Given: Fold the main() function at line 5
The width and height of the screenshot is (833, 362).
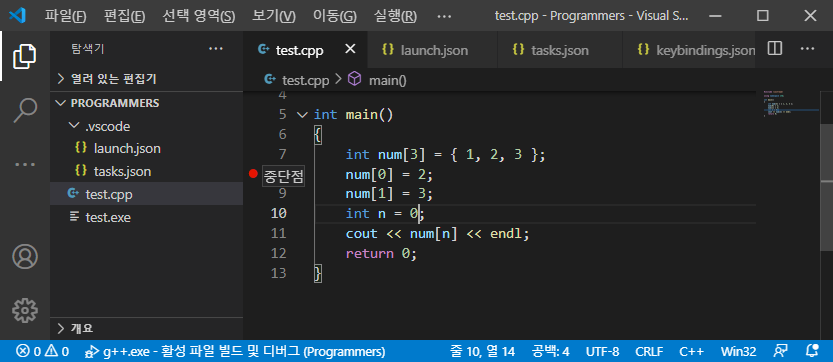Looking at the screenshot, I should (x=302, y=114).
